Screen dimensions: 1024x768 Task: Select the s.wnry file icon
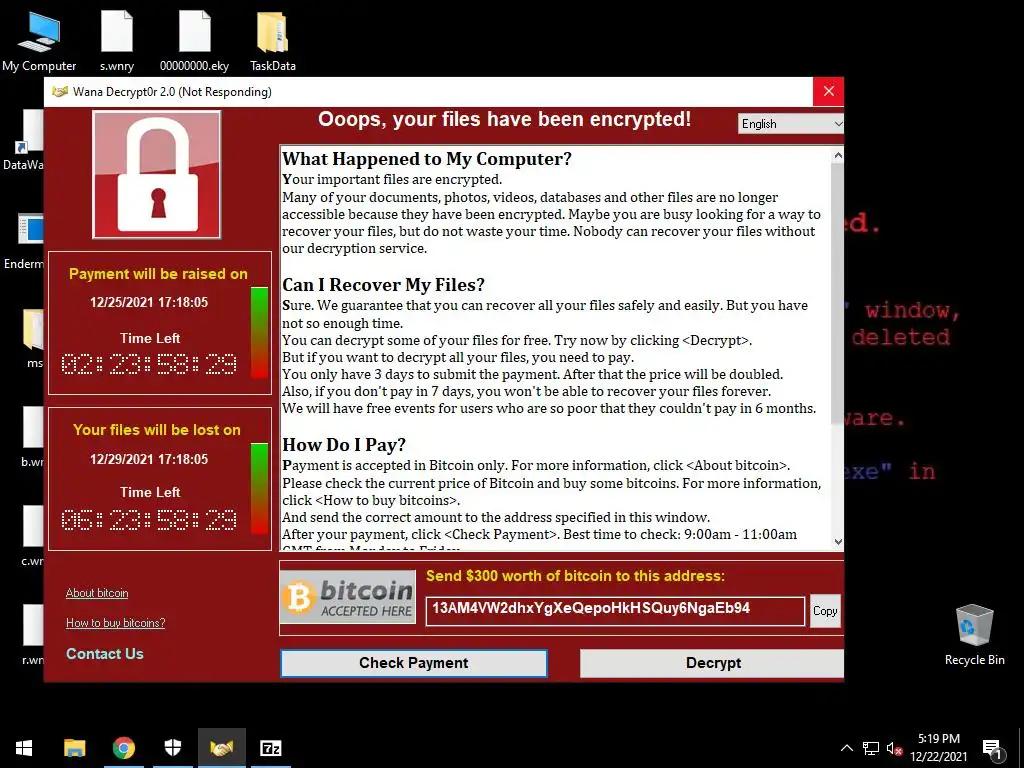(117, 42)
